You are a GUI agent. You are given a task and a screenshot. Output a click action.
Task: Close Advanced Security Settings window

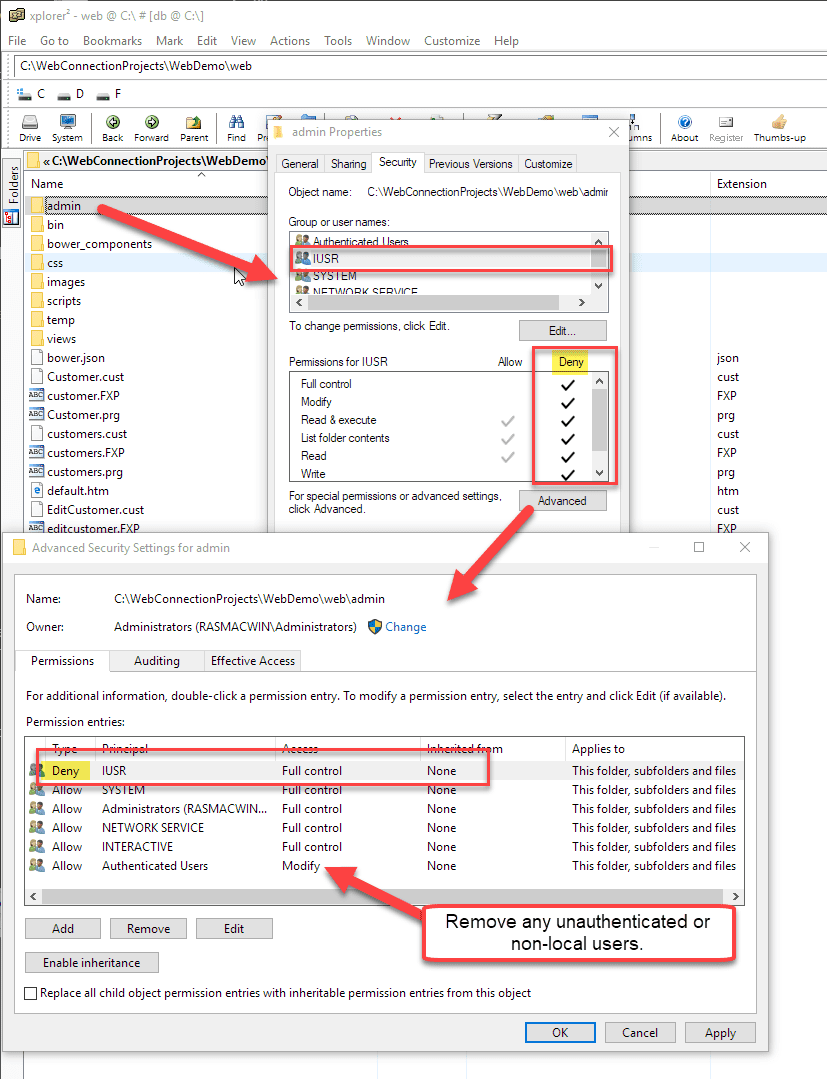(744, 547)
